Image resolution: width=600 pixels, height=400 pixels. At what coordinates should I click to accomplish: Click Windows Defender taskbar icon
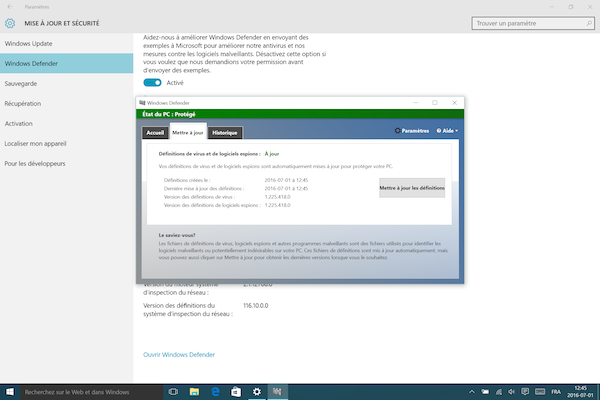coord(277,392)
